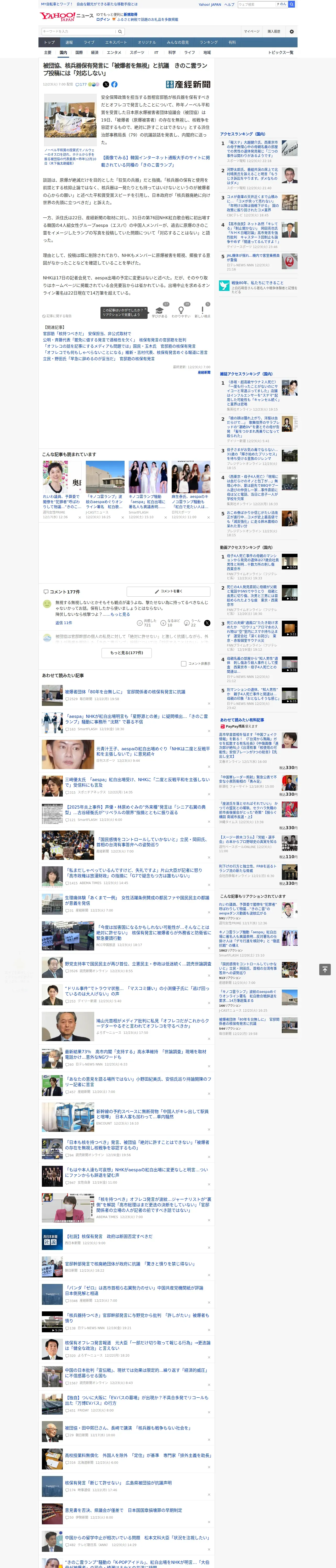
Task: Open the スポーツ category tab
Action: tap(137, 52)
